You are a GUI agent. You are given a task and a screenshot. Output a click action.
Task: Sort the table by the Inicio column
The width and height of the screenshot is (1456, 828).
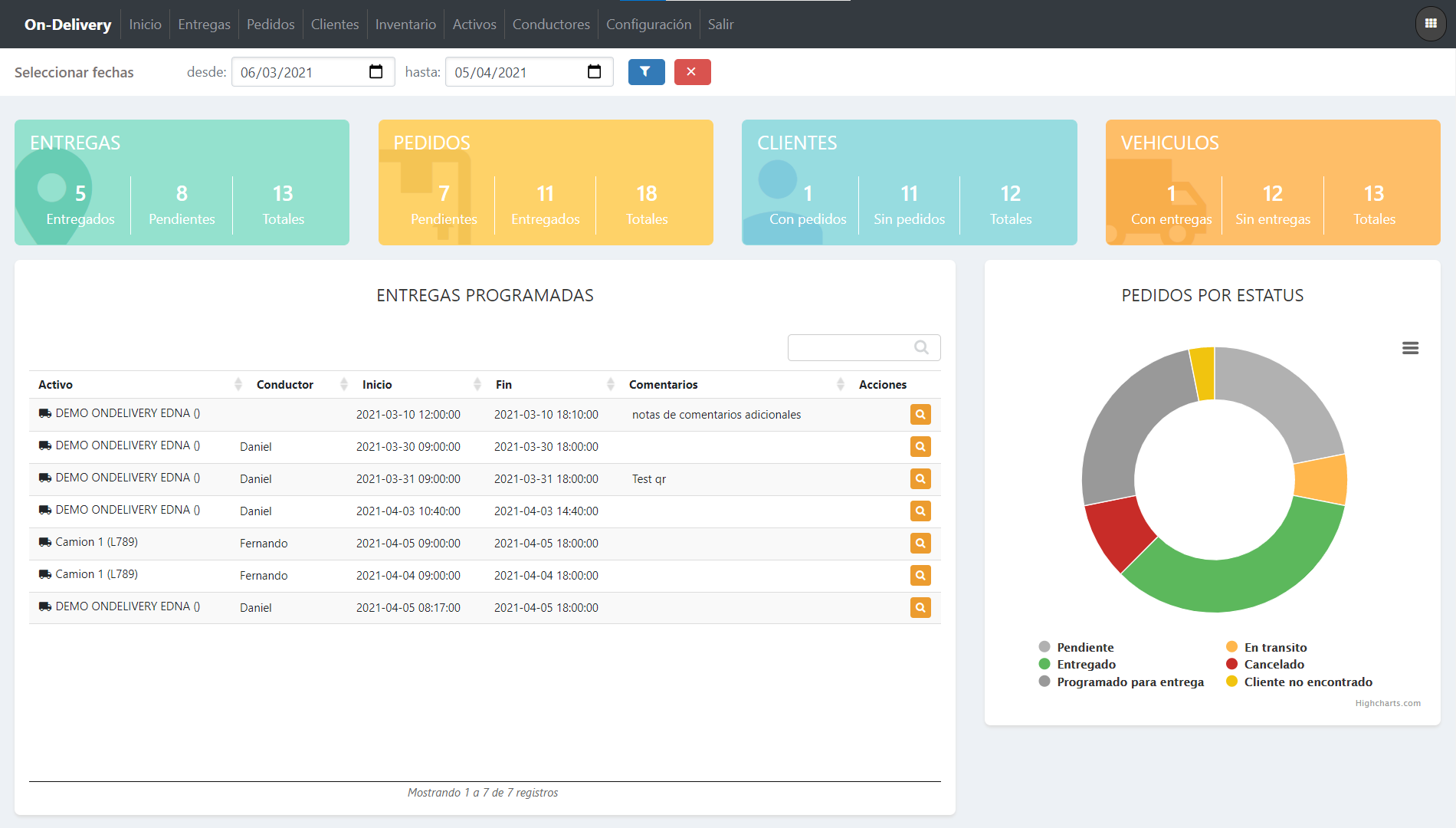[x=419, y=384]
